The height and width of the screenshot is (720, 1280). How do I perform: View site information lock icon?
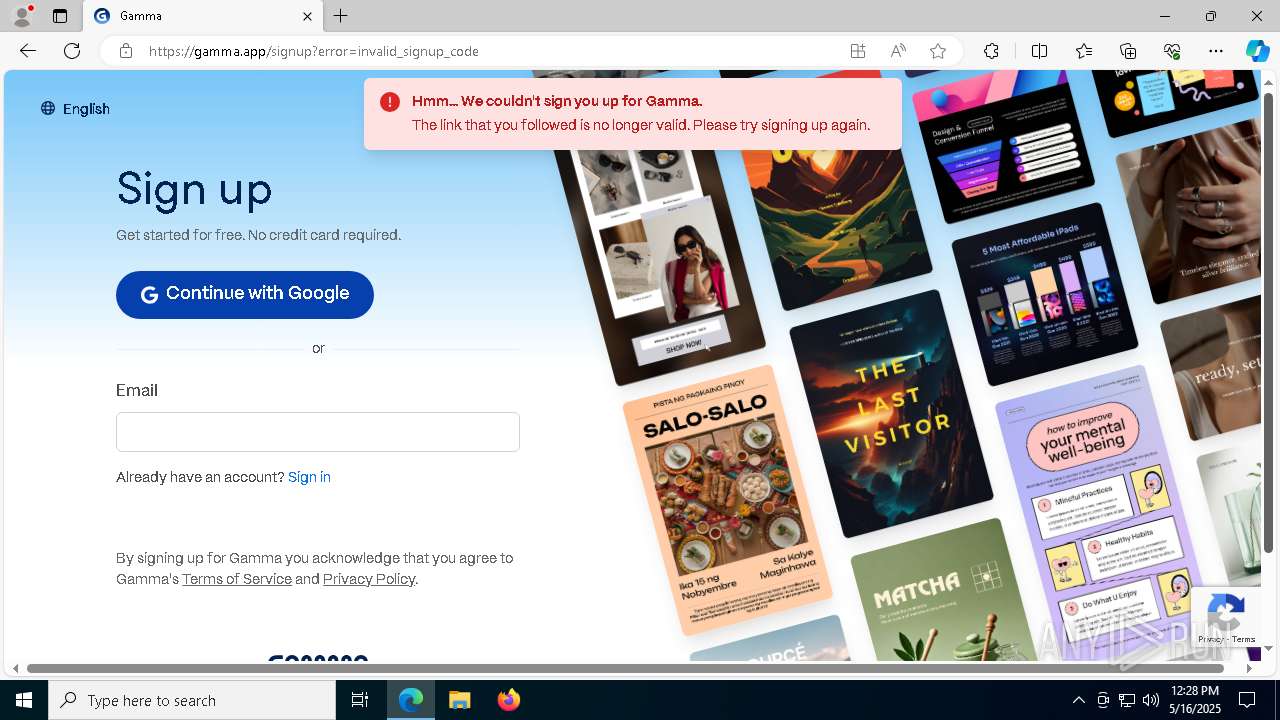click(x=126, y=51)
